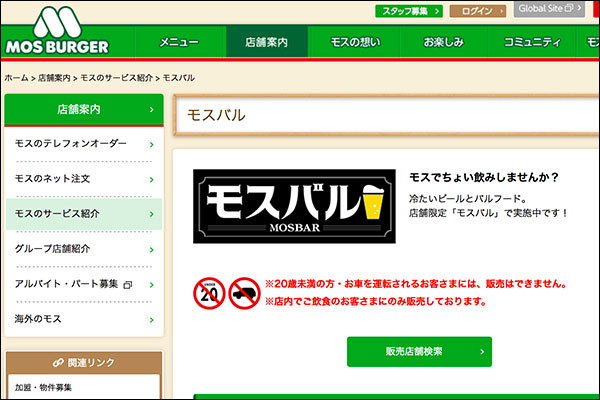The width and height of the screenshot is (600, 400).
Task: Click 加盟・物件募集 under related links
Action: coord(43,387)
